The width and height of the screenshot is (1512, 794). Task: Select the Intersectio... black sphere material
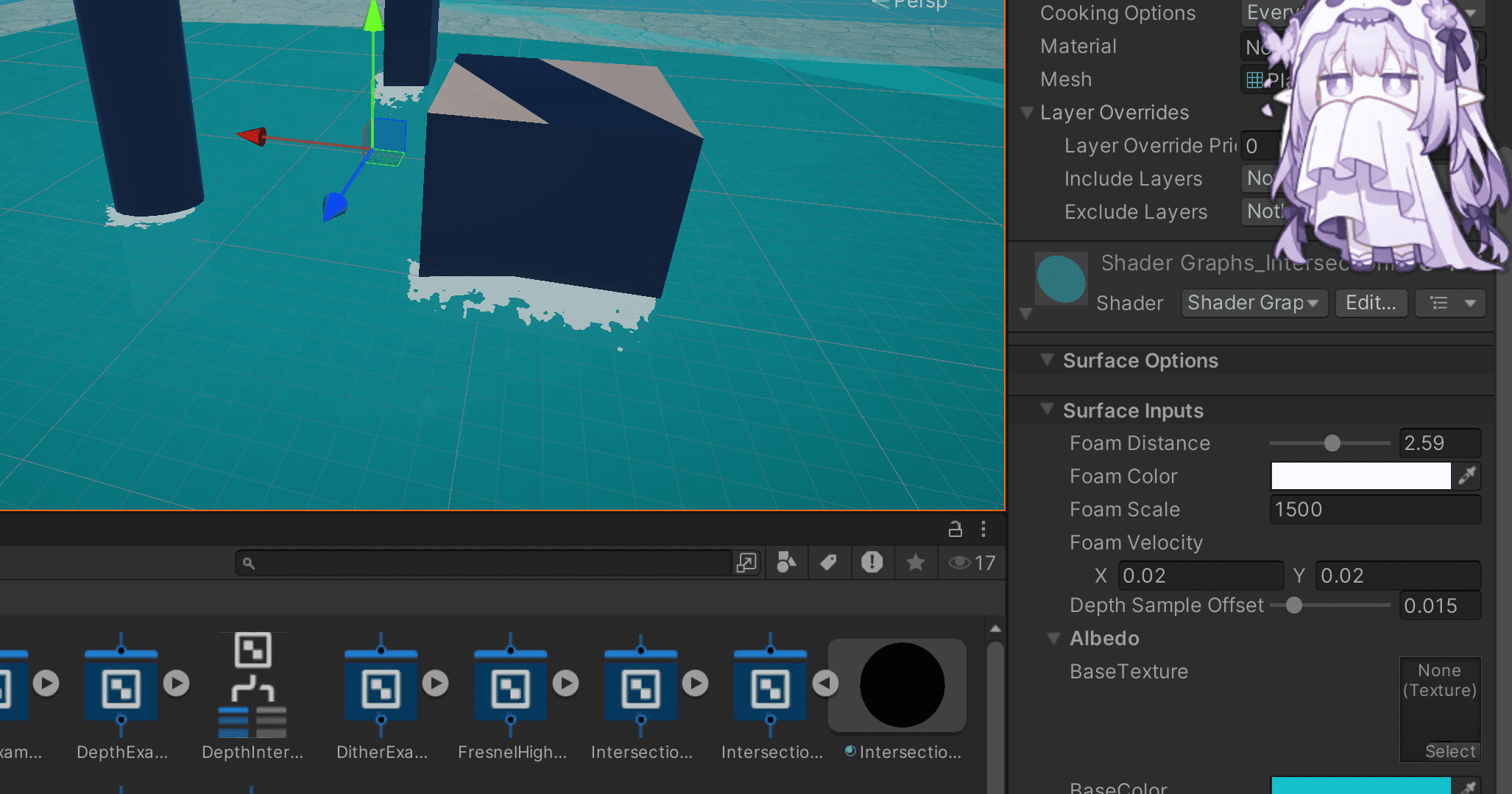902,685
